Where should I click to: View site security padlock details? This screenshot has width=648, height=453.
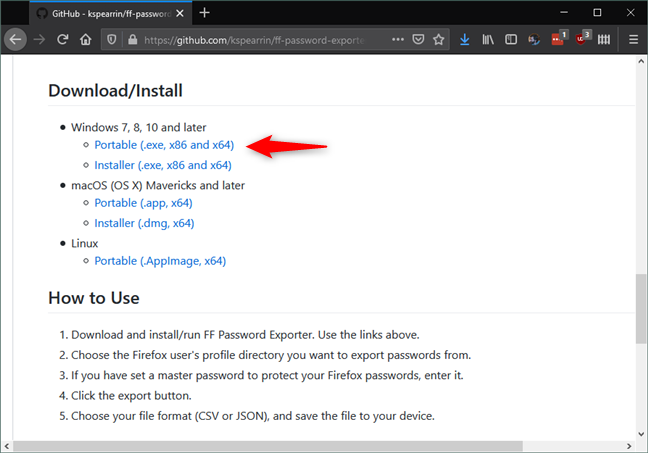tap(132, 40)
